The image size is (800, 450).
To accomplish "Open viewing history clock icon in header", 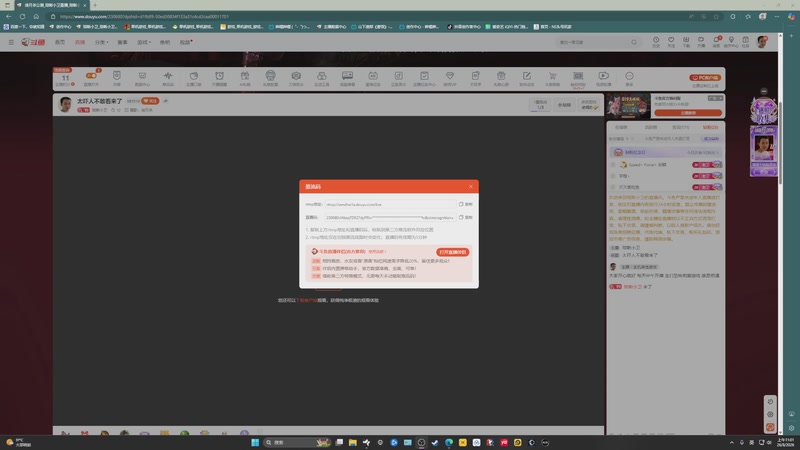I will pos(656,42).
